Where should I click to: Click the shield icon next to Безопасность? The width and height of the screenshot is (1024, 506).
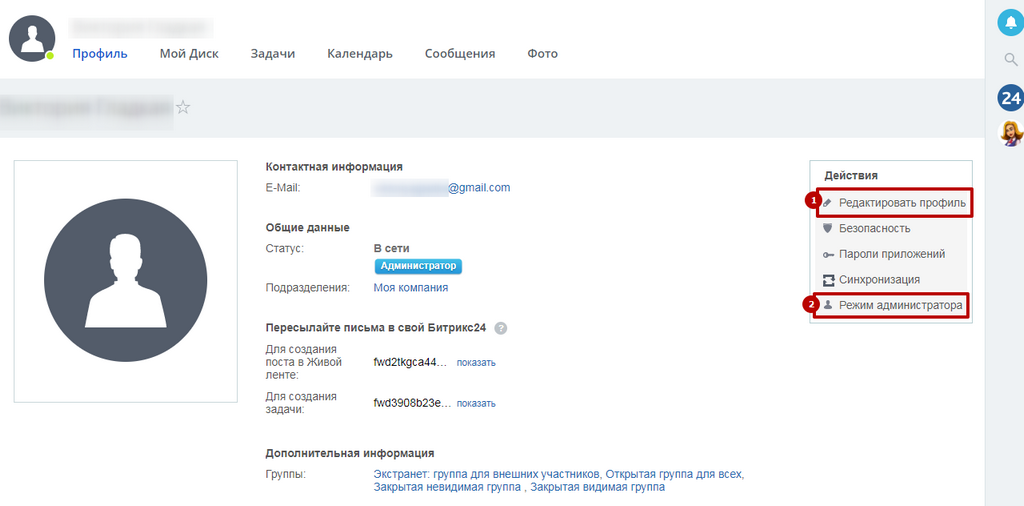[x=828, y=229]
